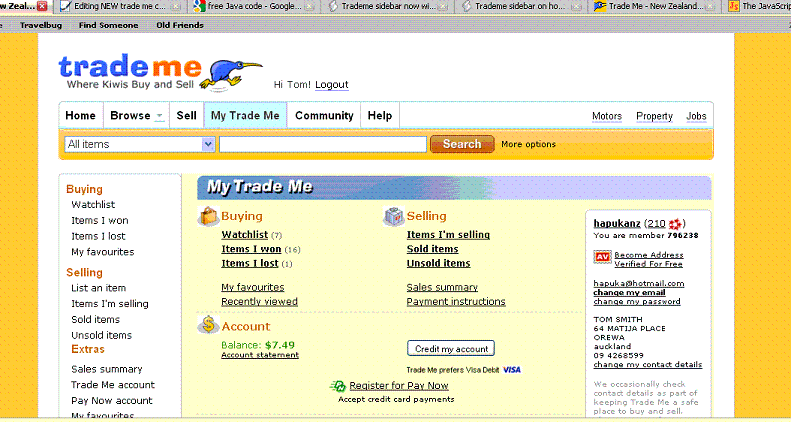The width and height of the screenshot is (791, 422).
Task: Open Pay Now account in sidebar
Action: [x=111, y=401]
